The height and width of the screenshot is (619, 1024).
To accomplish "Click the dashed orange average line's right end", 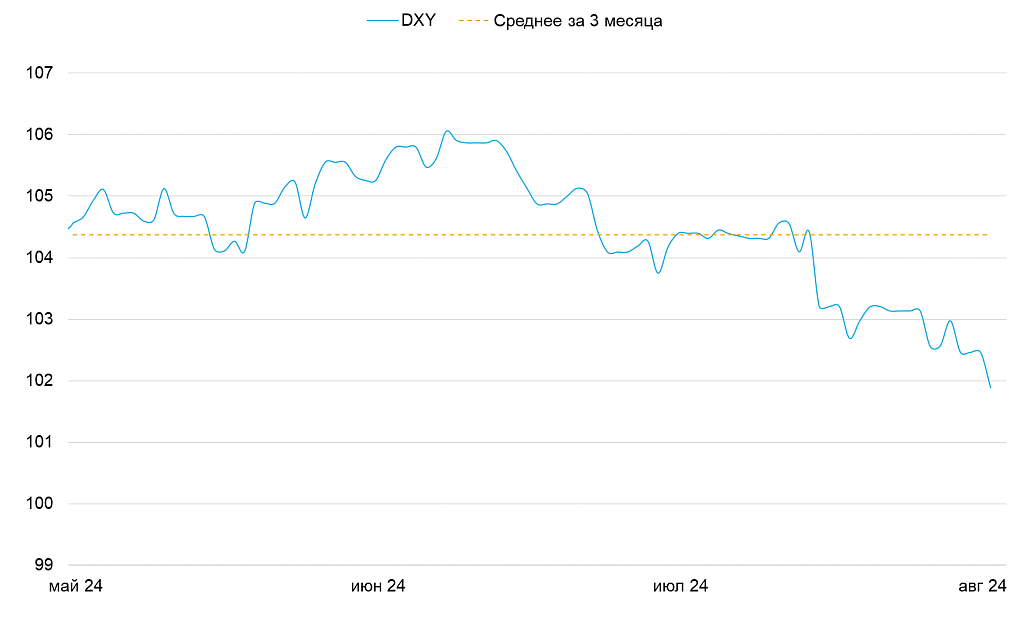I will coord(987,235).
